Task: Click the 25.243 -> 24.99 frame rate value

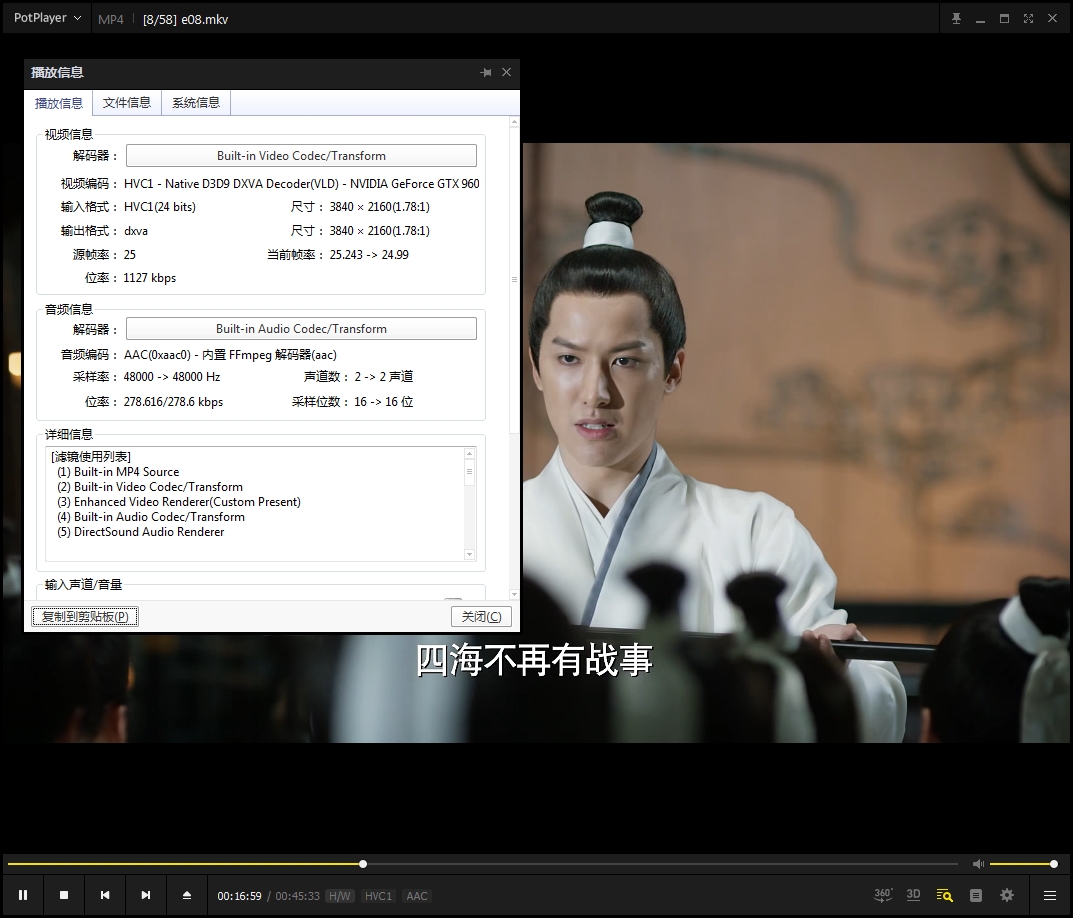Action: (369, 255)
